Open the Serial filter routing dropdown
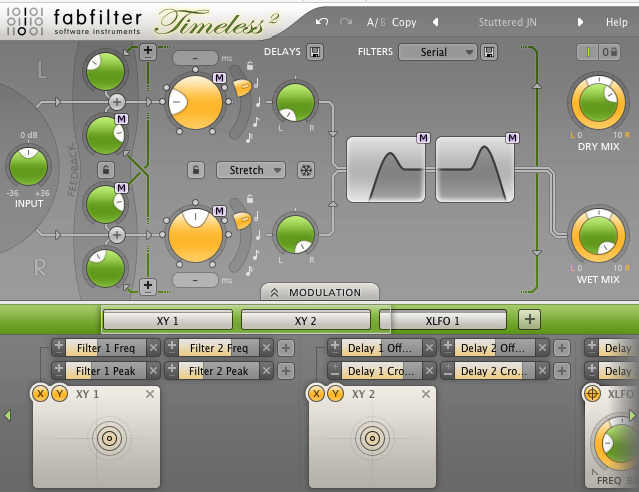Image resolution: width=639 pixels, height=492 pixels. (x=438, y=52)
